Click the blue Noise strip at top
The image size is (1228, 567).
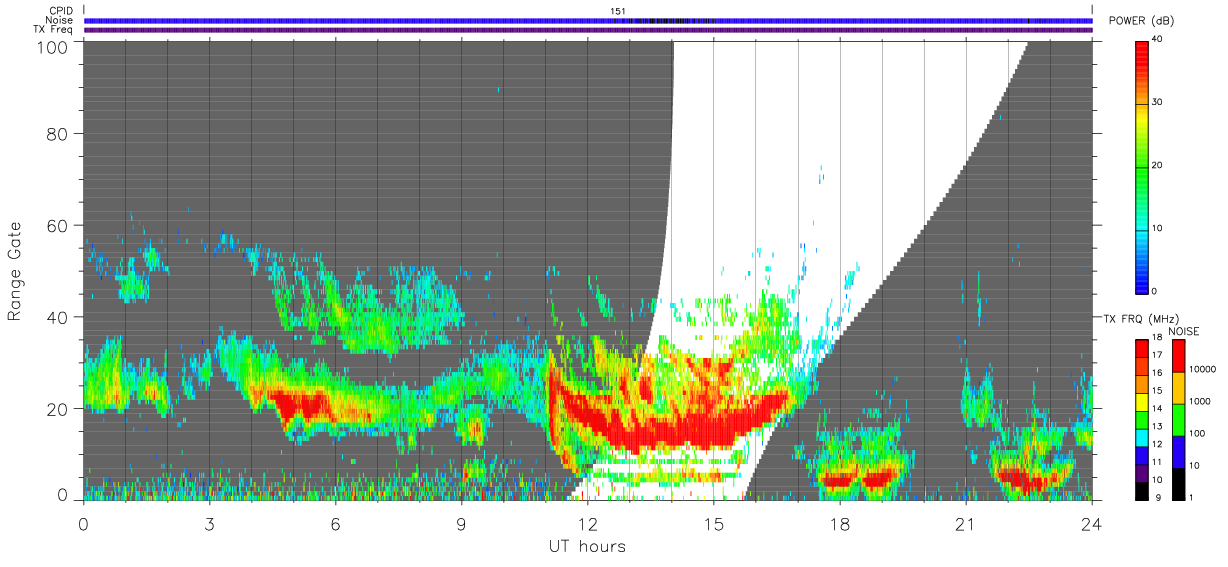pos(588,20)
